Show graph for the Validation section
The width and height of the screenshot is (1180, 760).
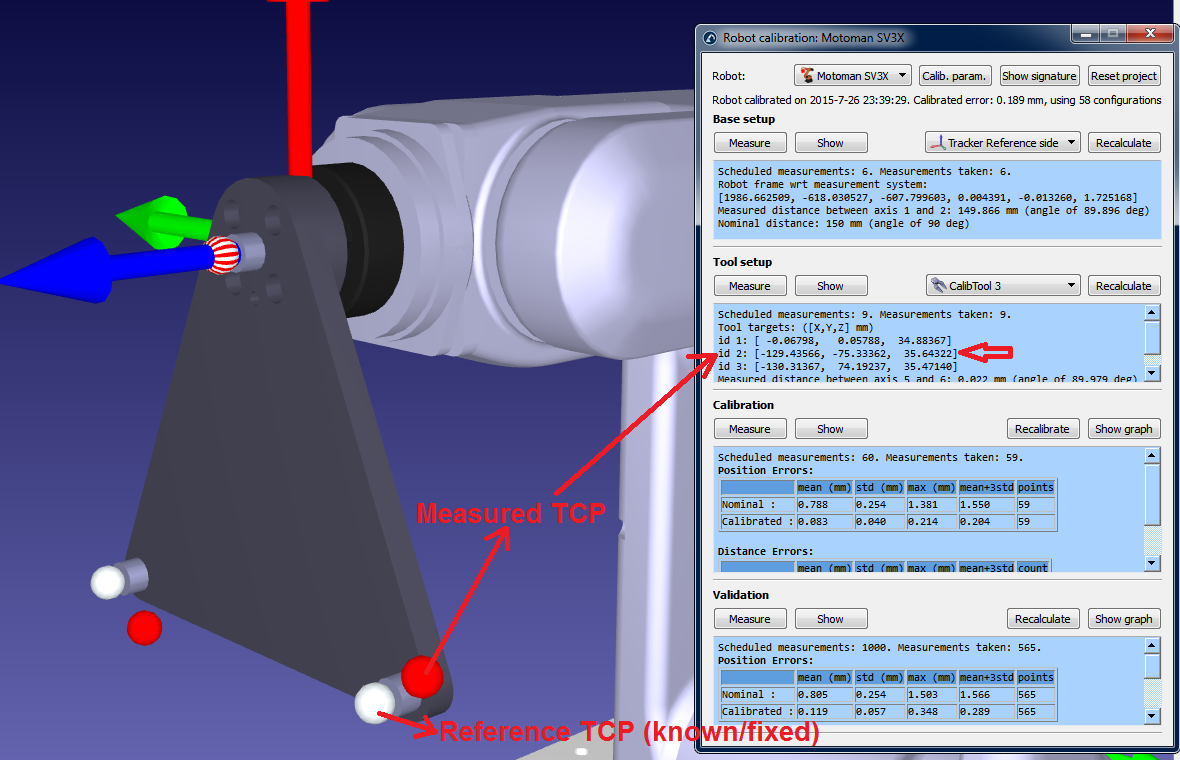pyautogui.click(x=1124, y=618)
